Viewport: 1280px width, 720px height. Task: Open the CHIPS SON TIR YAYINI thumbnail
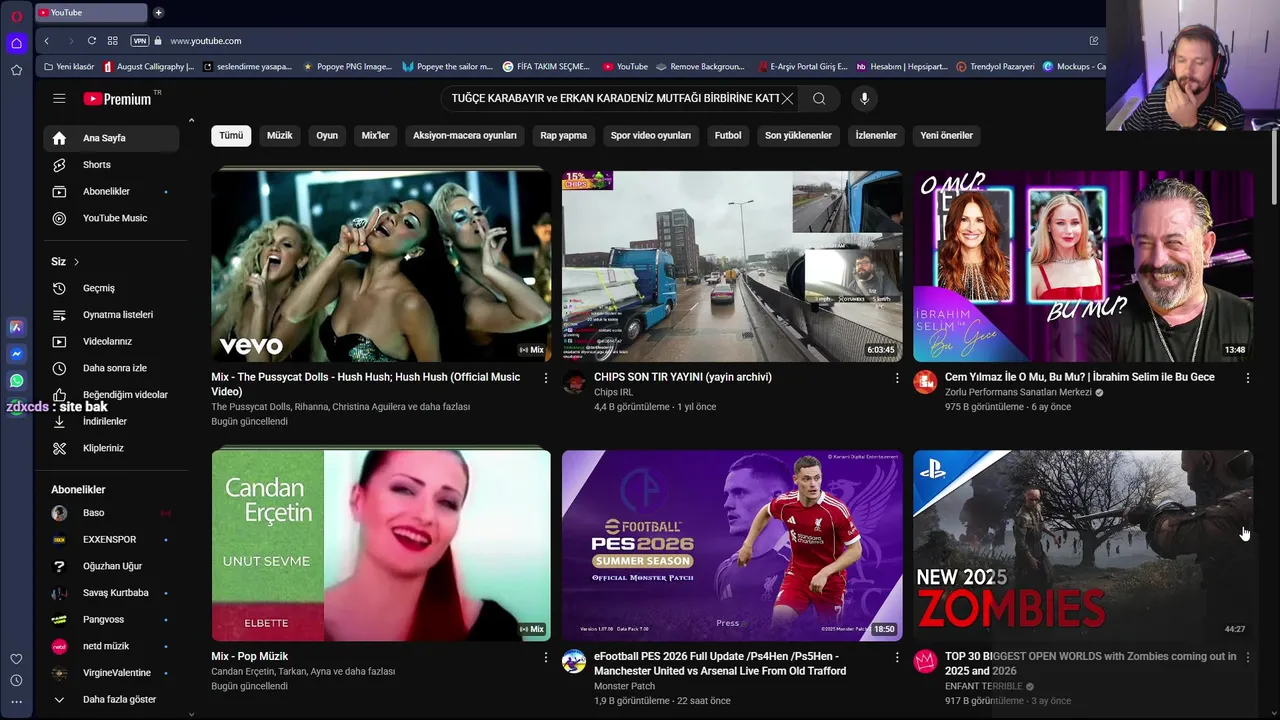pyautogui.click(x=732, y=266)
